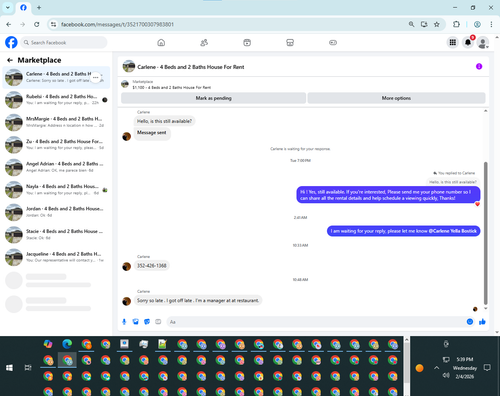Open the Windows Start button

pyautogui.click(x=9, y=368)
